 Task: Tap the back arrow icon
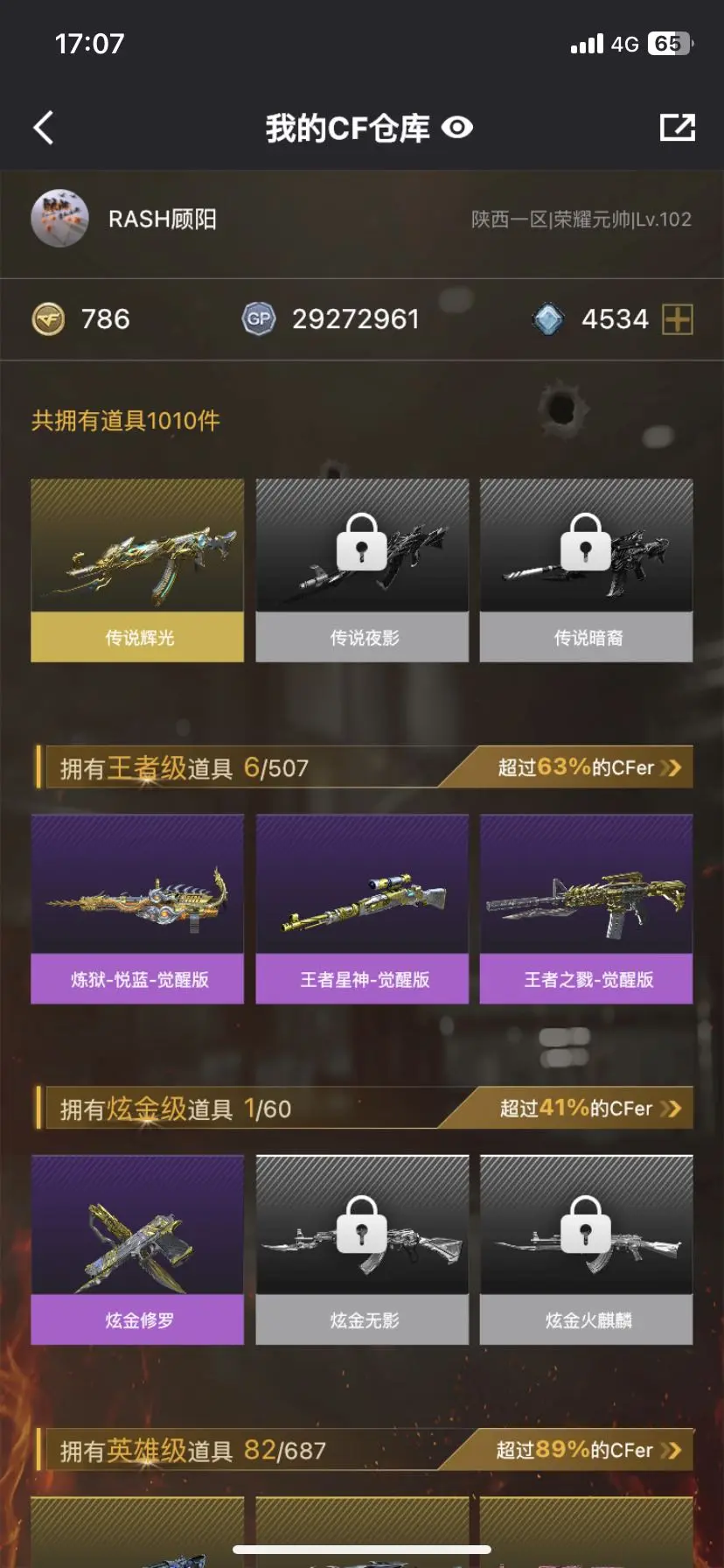44,128
